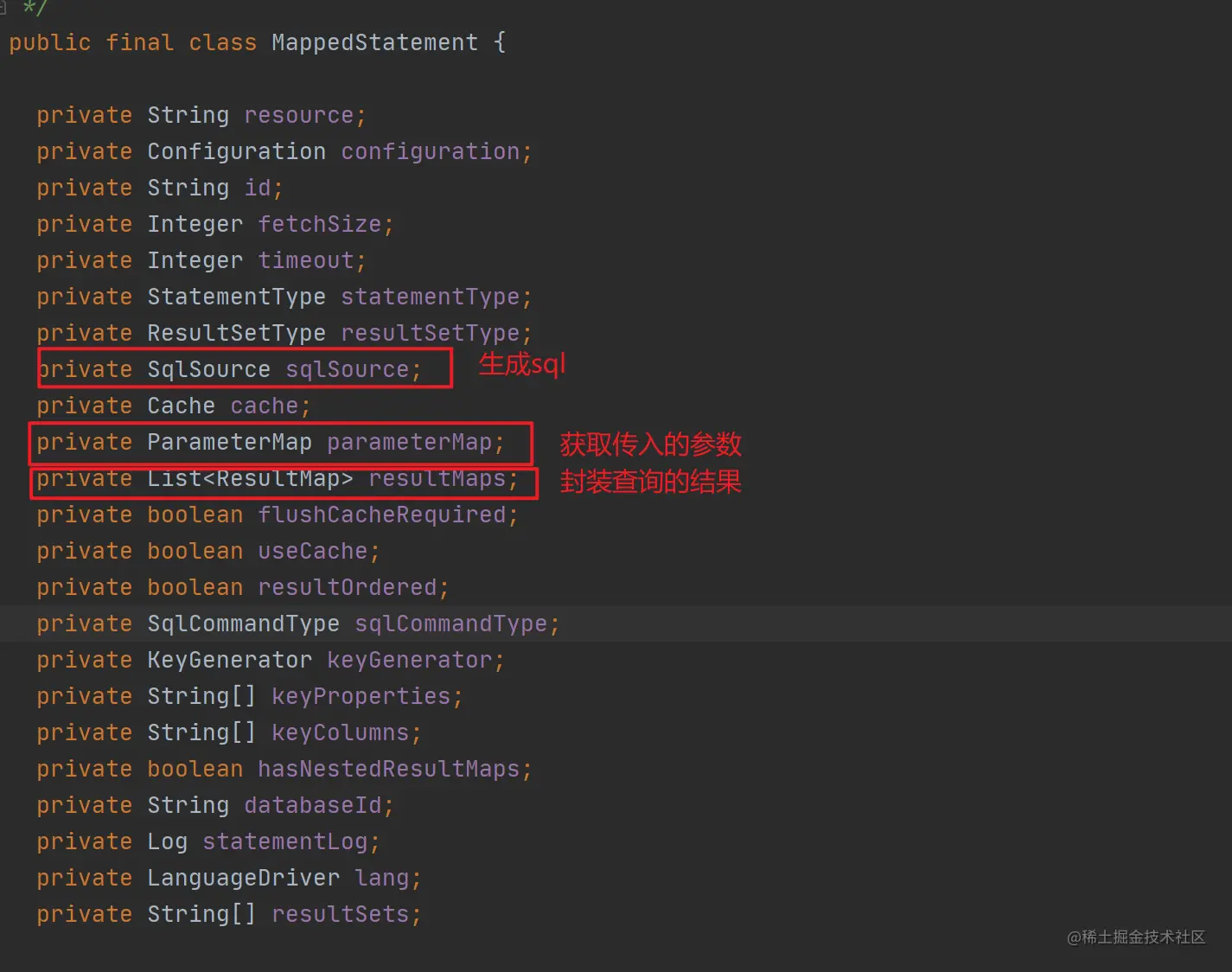The width and height of the screenshot is (1232, 972).
Task: Click the resultMaps field name
Action: tap(437, 478)
